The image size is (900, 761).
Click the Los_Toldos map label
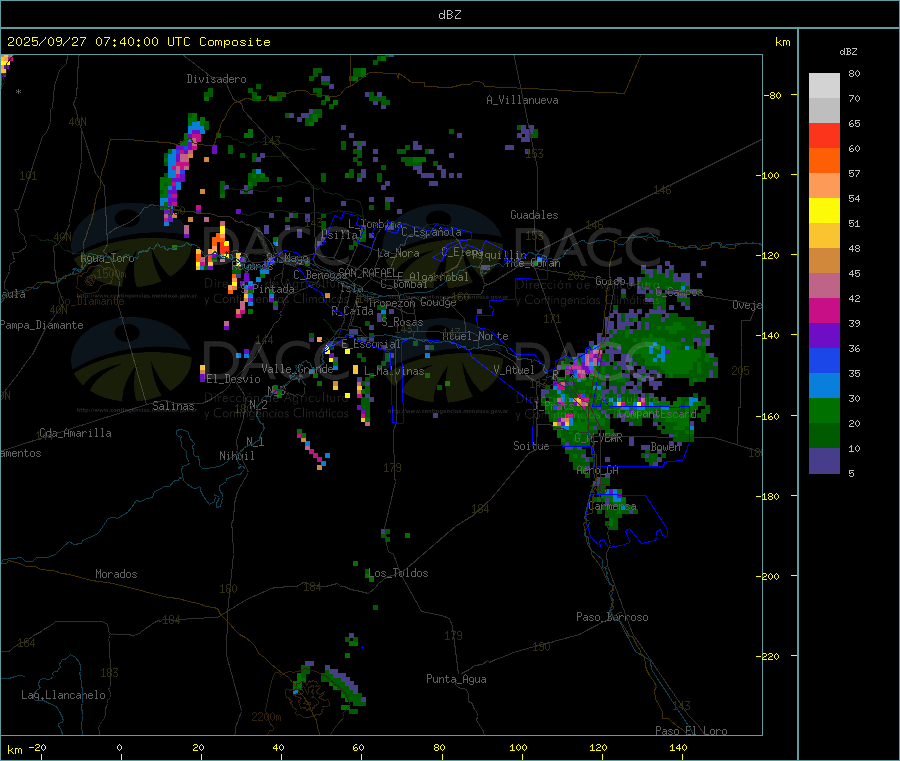coord(398,573)
